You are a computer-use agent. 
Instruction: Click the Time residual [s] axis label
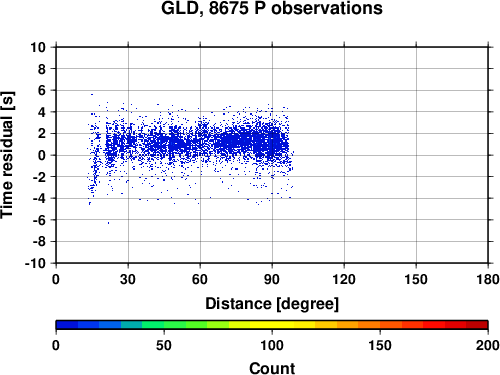click(7, 155)
